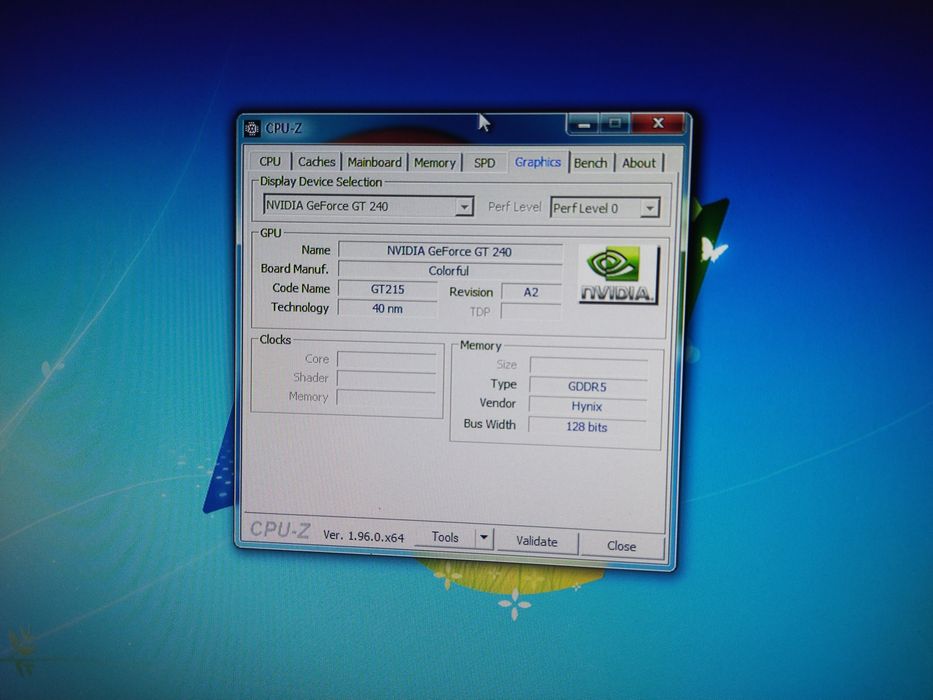Open the SPD tab
Viewport: 933px width, 700px height.
tap(484, 163)
